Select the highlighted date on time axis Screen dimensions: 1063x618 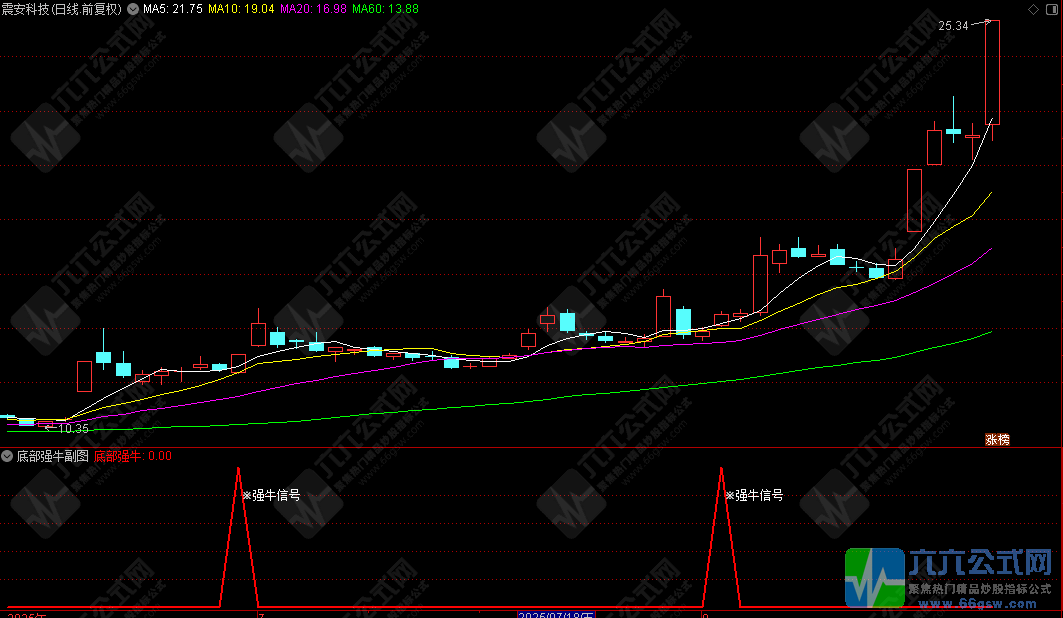click(556, 615)
